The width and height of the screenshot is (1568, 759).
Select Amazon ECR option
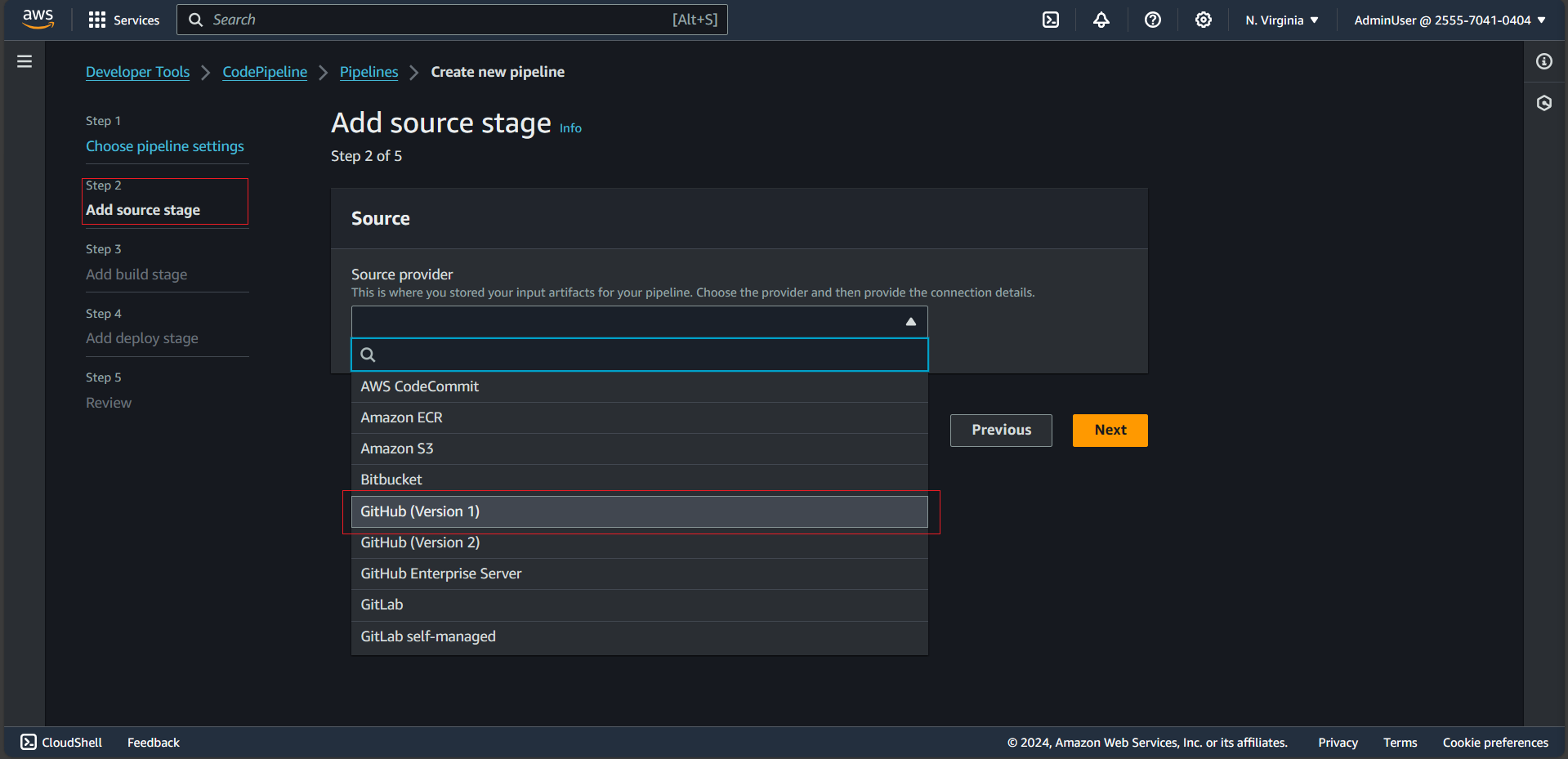(640, 417)
